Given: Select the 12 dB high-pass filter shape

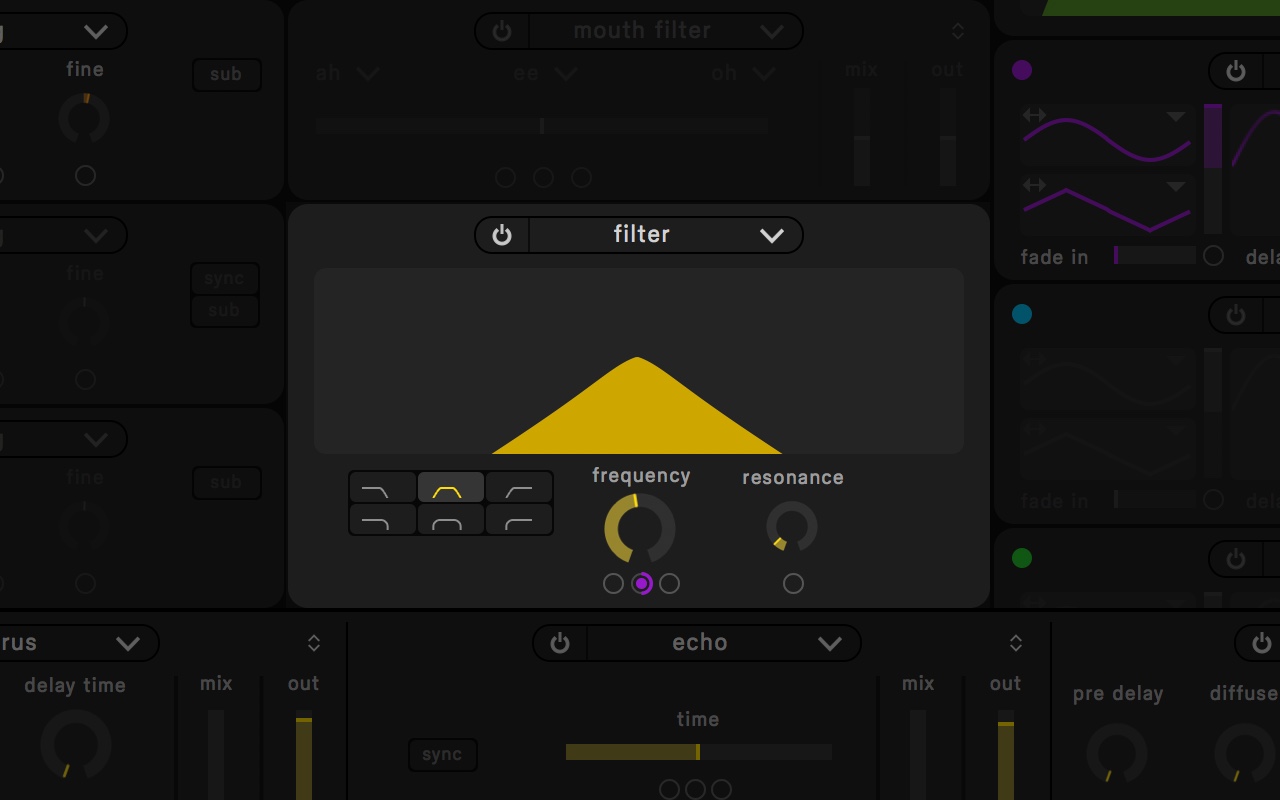Looking at the screenshot, I should (519, 488).
